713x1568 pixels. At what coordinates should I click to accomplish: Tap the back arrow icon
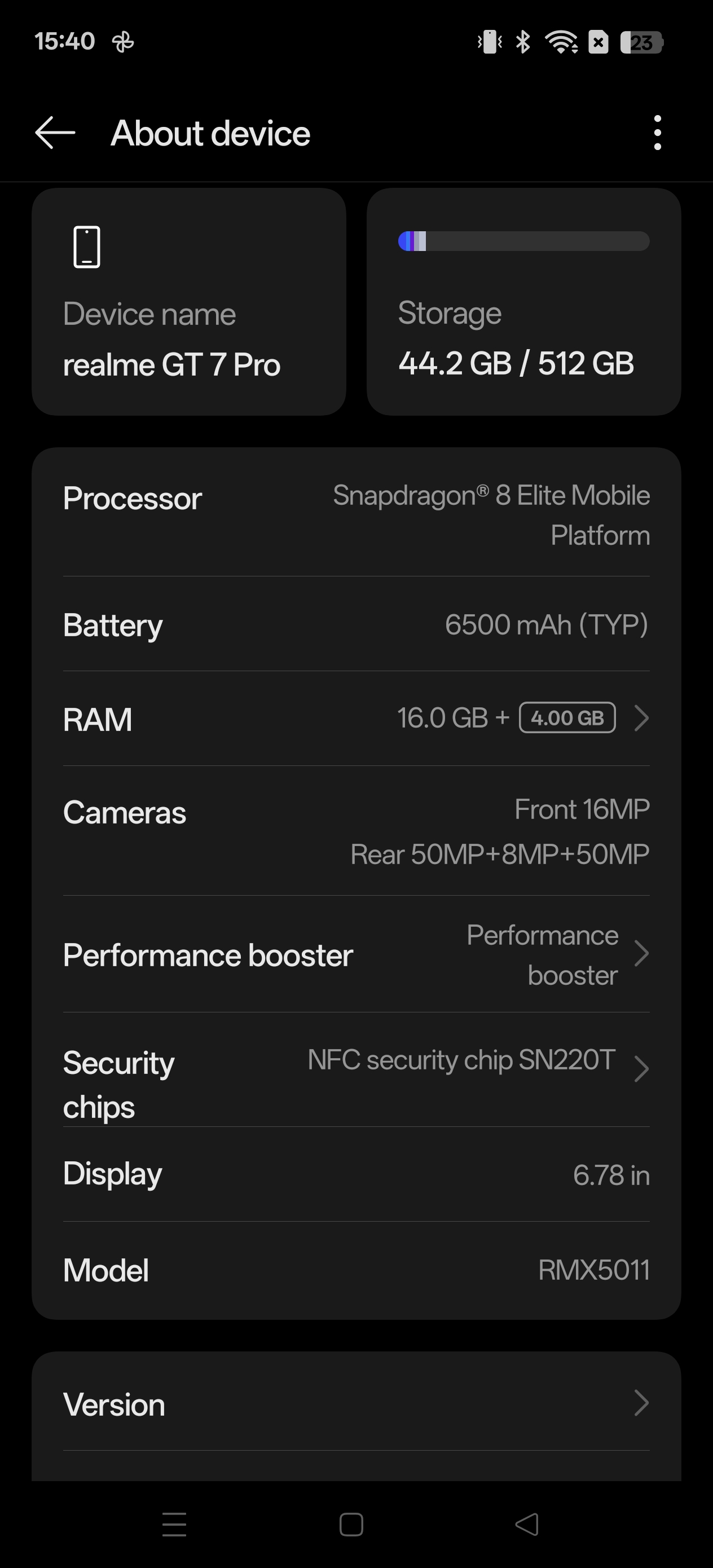pyautogui.click(x=55, y=133)
